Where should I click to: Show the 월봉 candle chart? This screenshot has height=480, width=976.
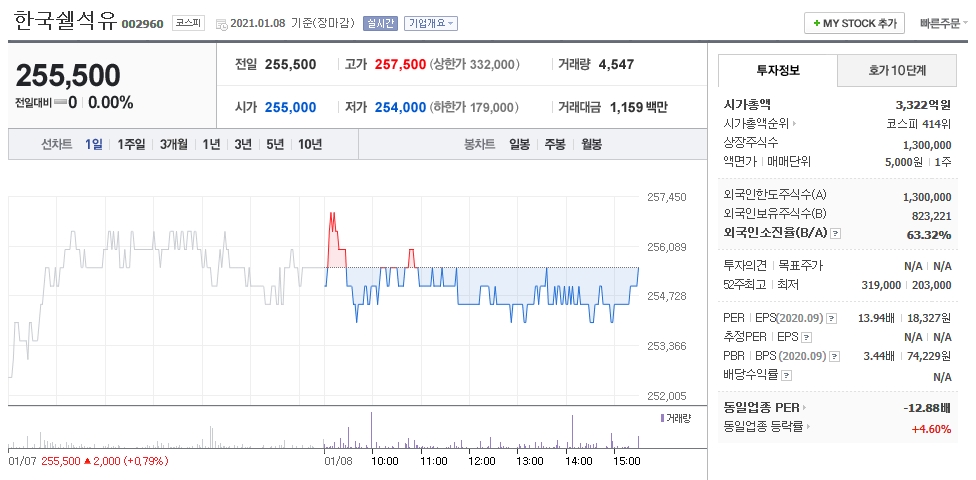[591, 144]
